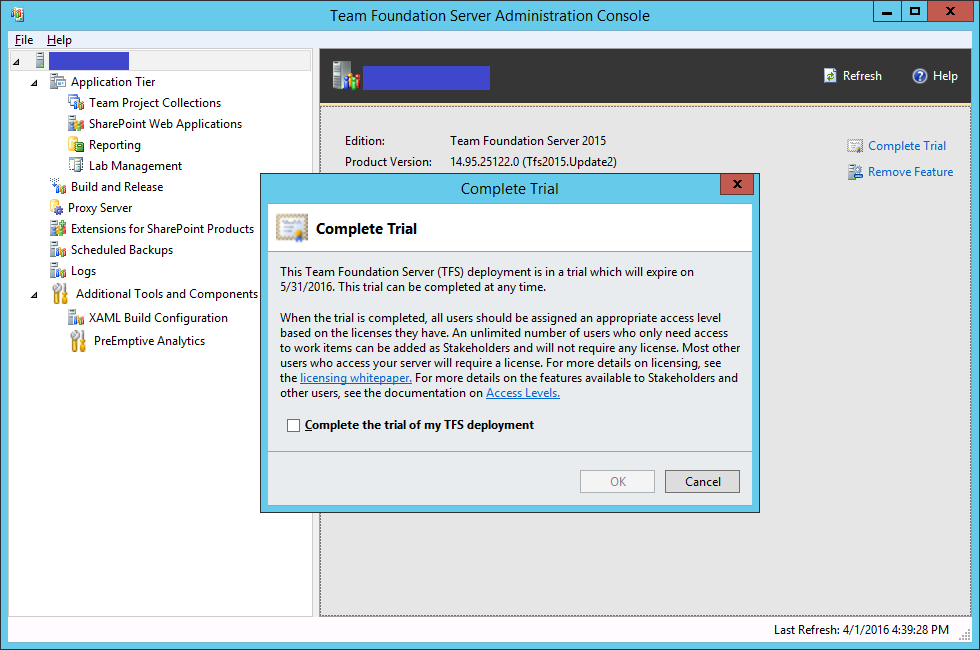Select Logs tree item

(x=83, y=271)
